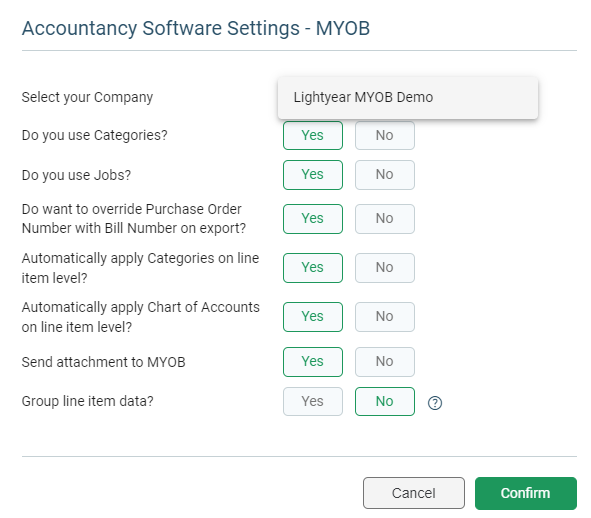Click the Select your Company label

click(x=87, y=97)
